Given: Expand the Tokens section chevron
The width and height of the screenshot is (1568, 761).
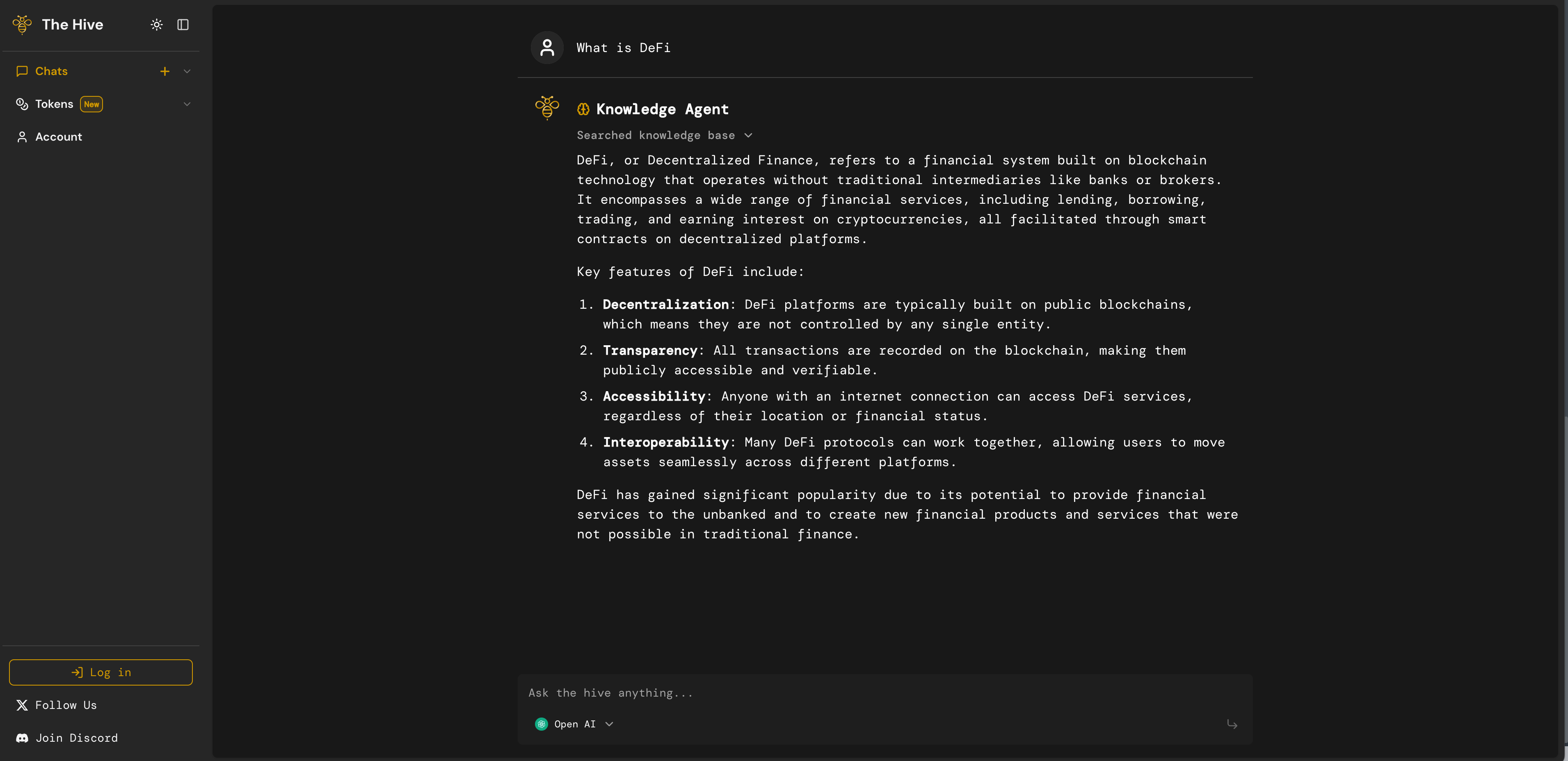Looking at the screenshot, I should [x=187, y=104].
